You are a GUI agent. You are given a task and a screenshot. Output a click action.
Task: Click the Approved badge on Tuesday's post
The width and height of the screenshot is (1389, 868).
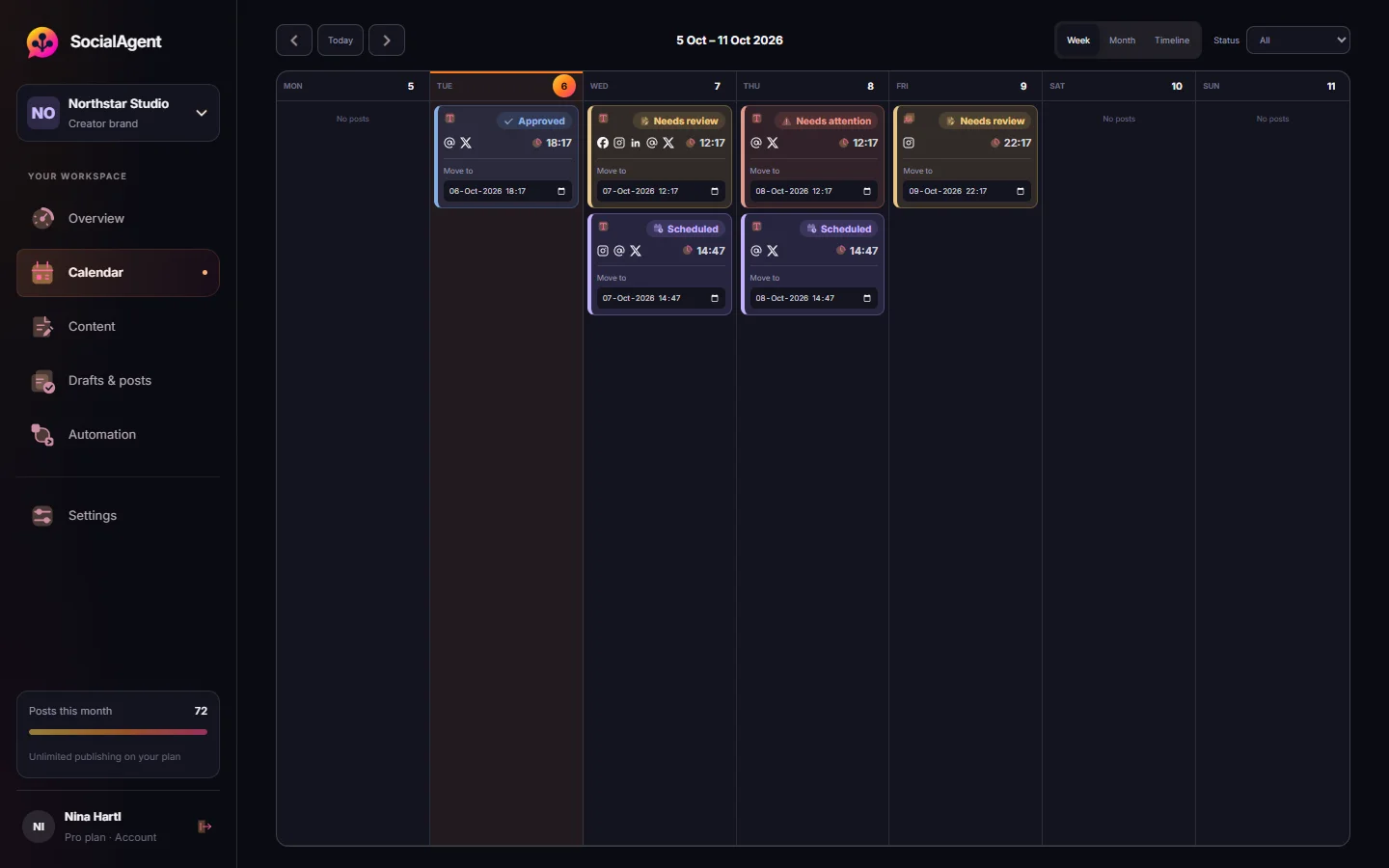coord(534,121)
